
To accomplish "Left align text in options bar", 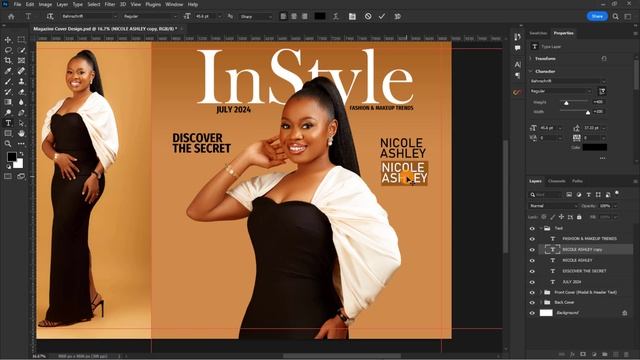I will click(283, 16).
